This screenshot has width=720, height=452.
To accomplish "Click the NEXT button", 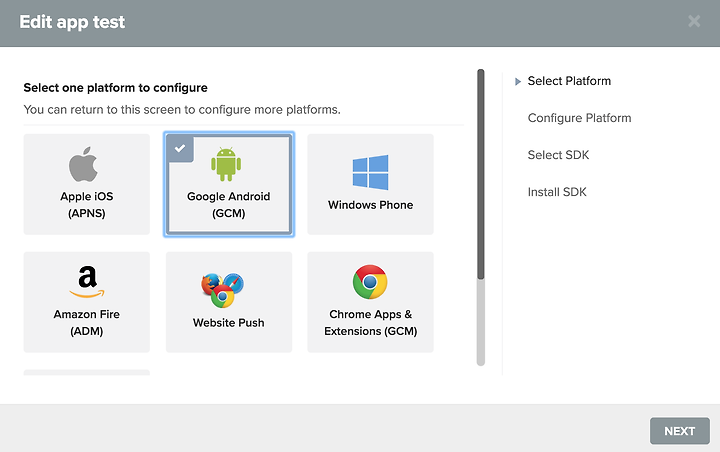I will [680, 431].
